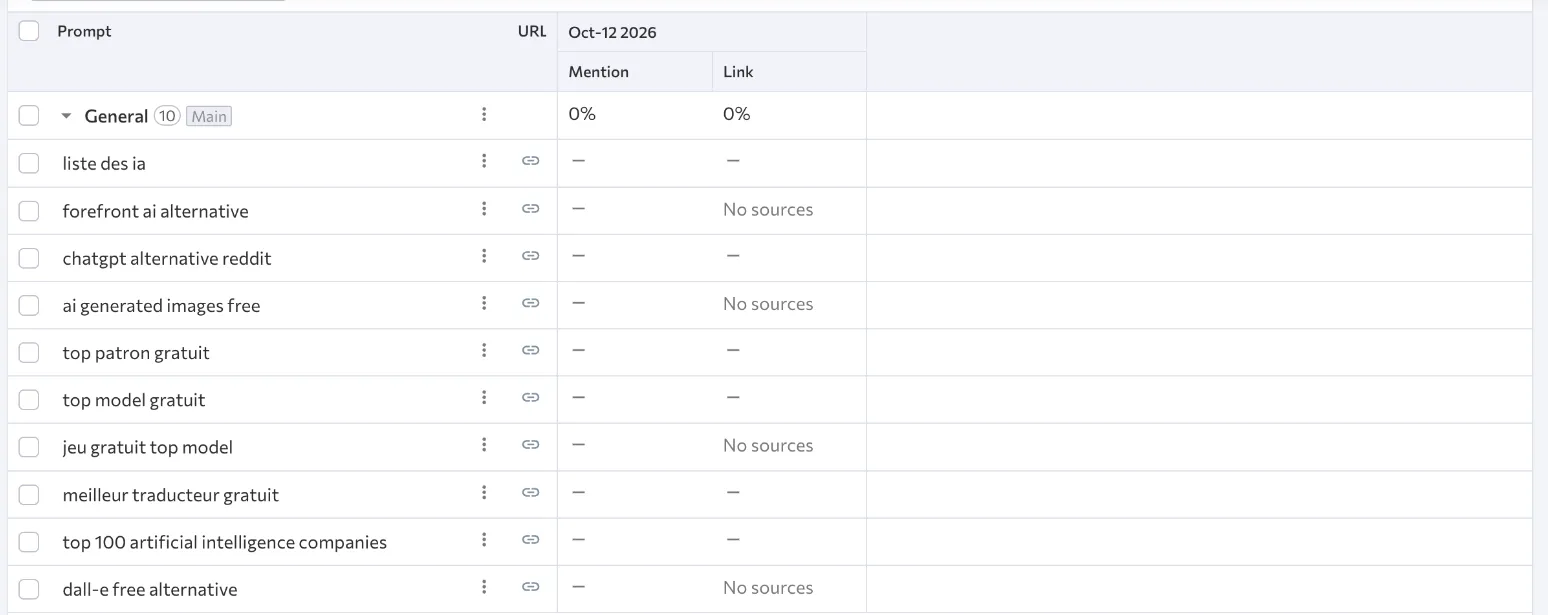Open three-dot menu for 'chatgpt alternative reddit'
The width and height of the screenshot is (1548, 615).
click(x=484, y=256)
